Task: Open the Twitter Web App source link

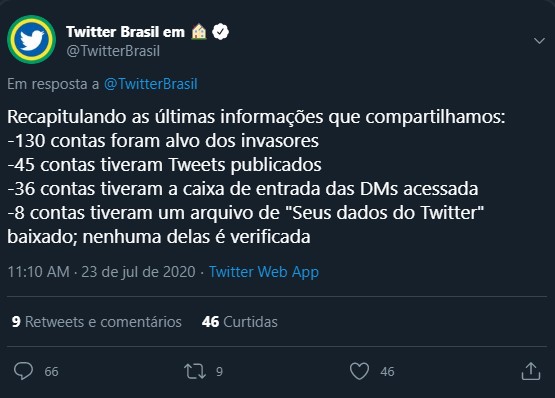Action: 264,272
